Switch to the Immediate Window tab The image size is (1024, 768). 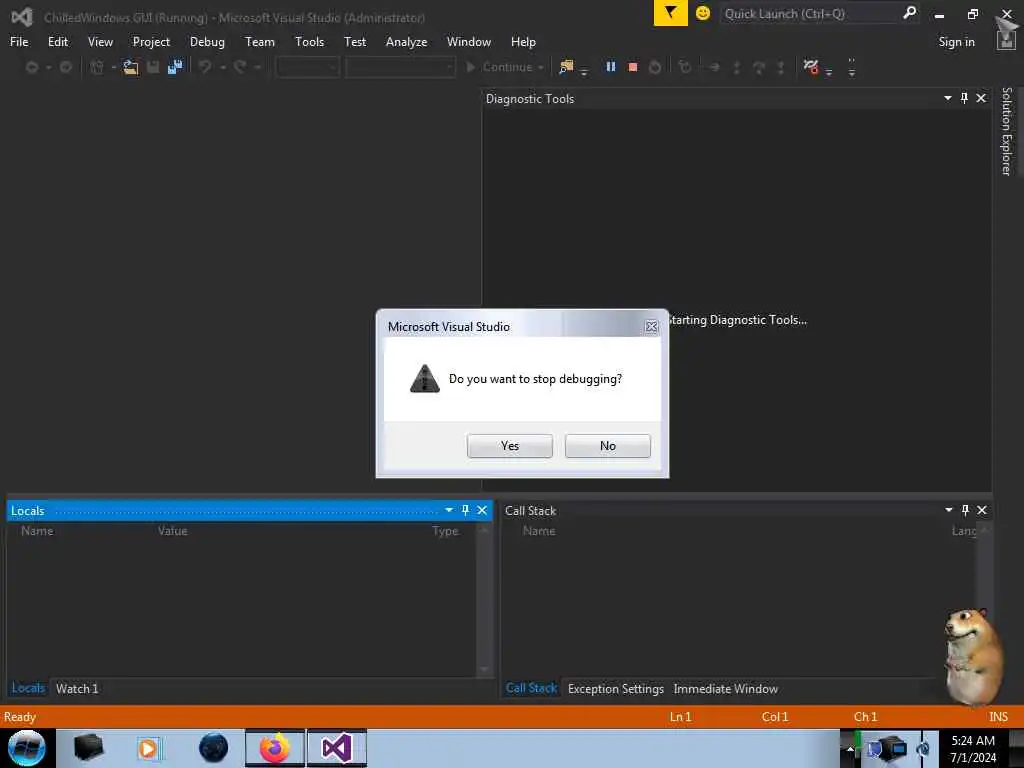coord(726,688)
